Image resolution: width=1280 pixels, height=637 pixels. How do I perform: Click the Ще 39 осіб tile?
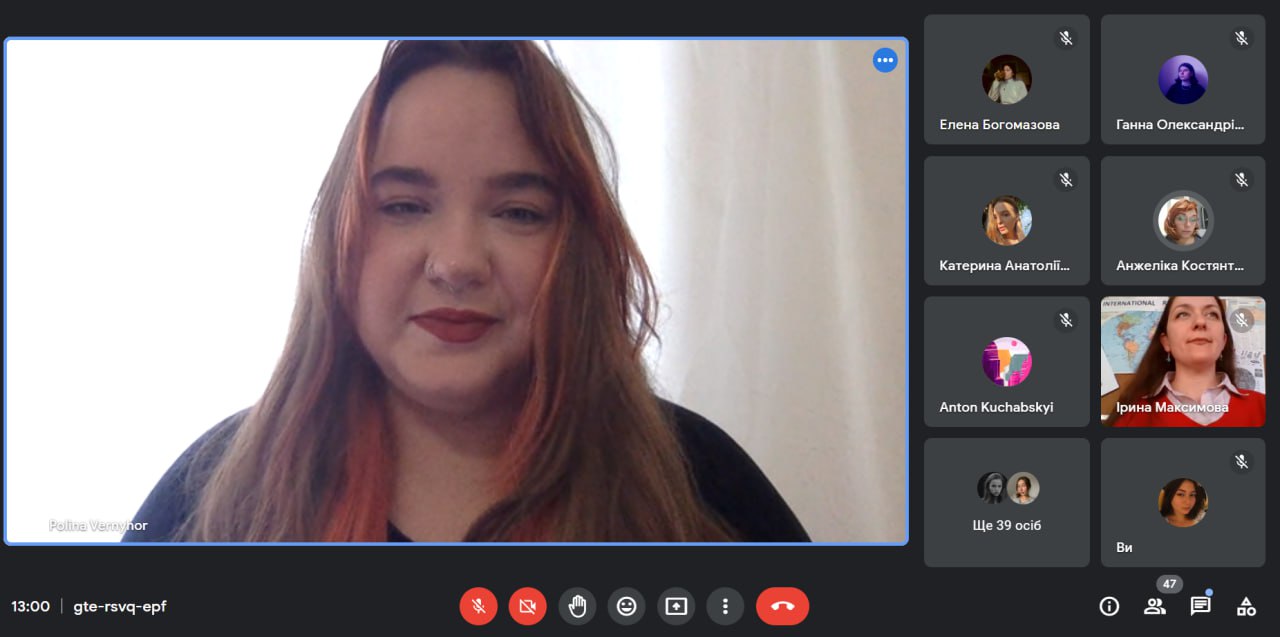click(x=1006, y=502)
